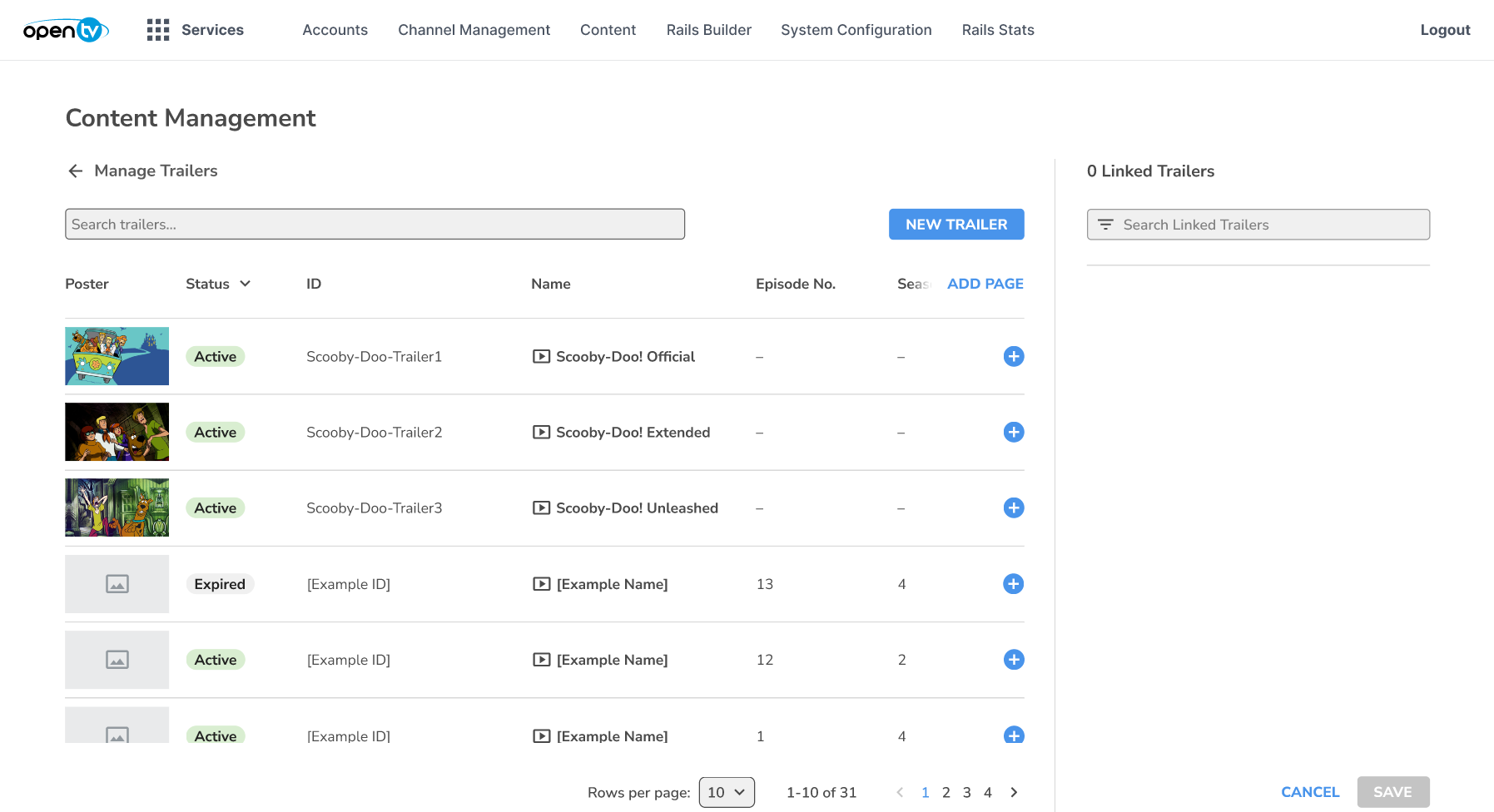Open the Rows per page dropdown
1494x812 pixels.
(727, 792)
